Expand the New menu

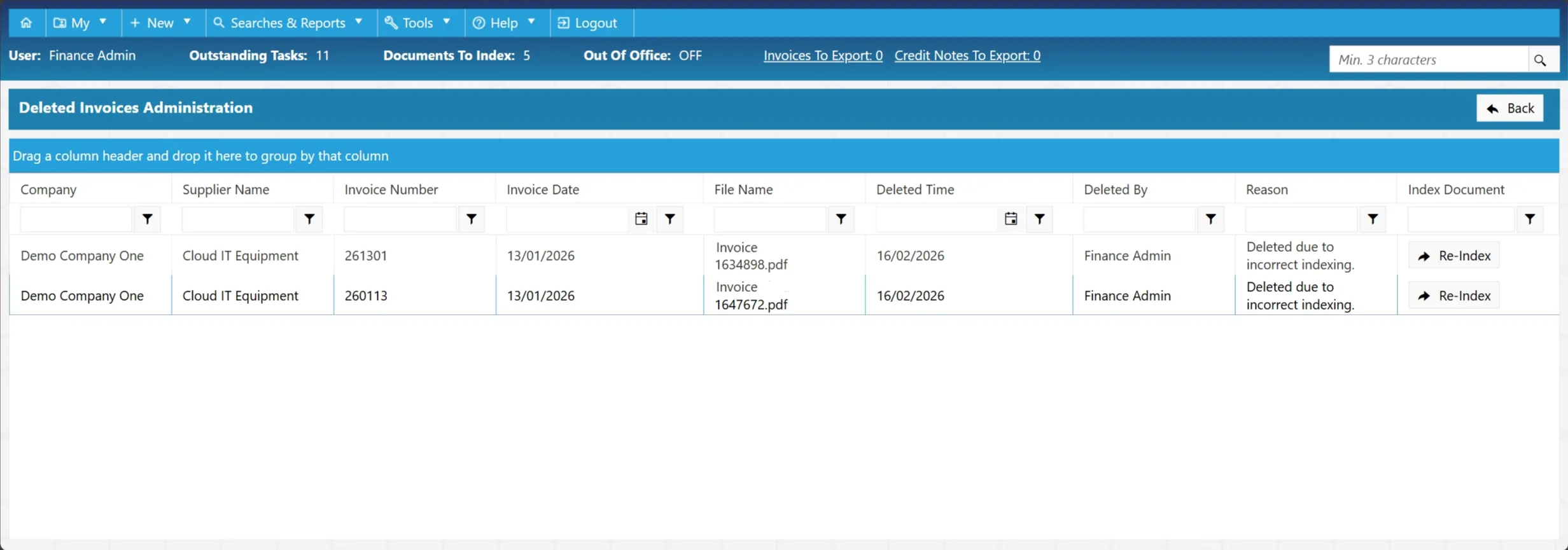point(162,23)
